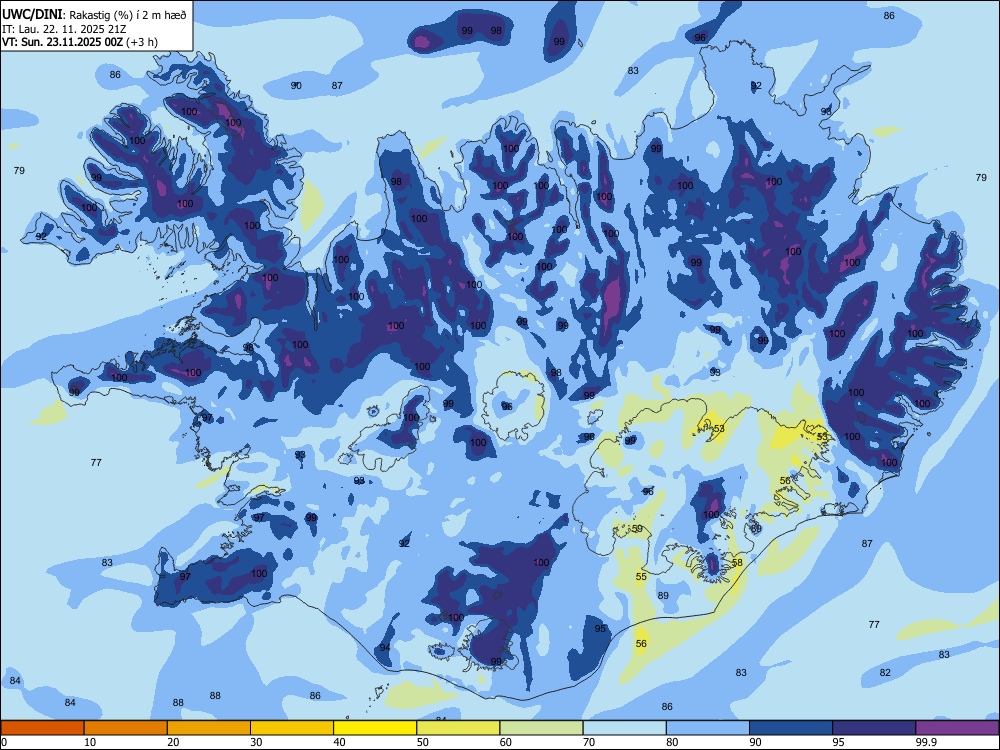Click the legend tick label '10'
This screenshot has width=1000, height=750.
(x=90, y=742)
